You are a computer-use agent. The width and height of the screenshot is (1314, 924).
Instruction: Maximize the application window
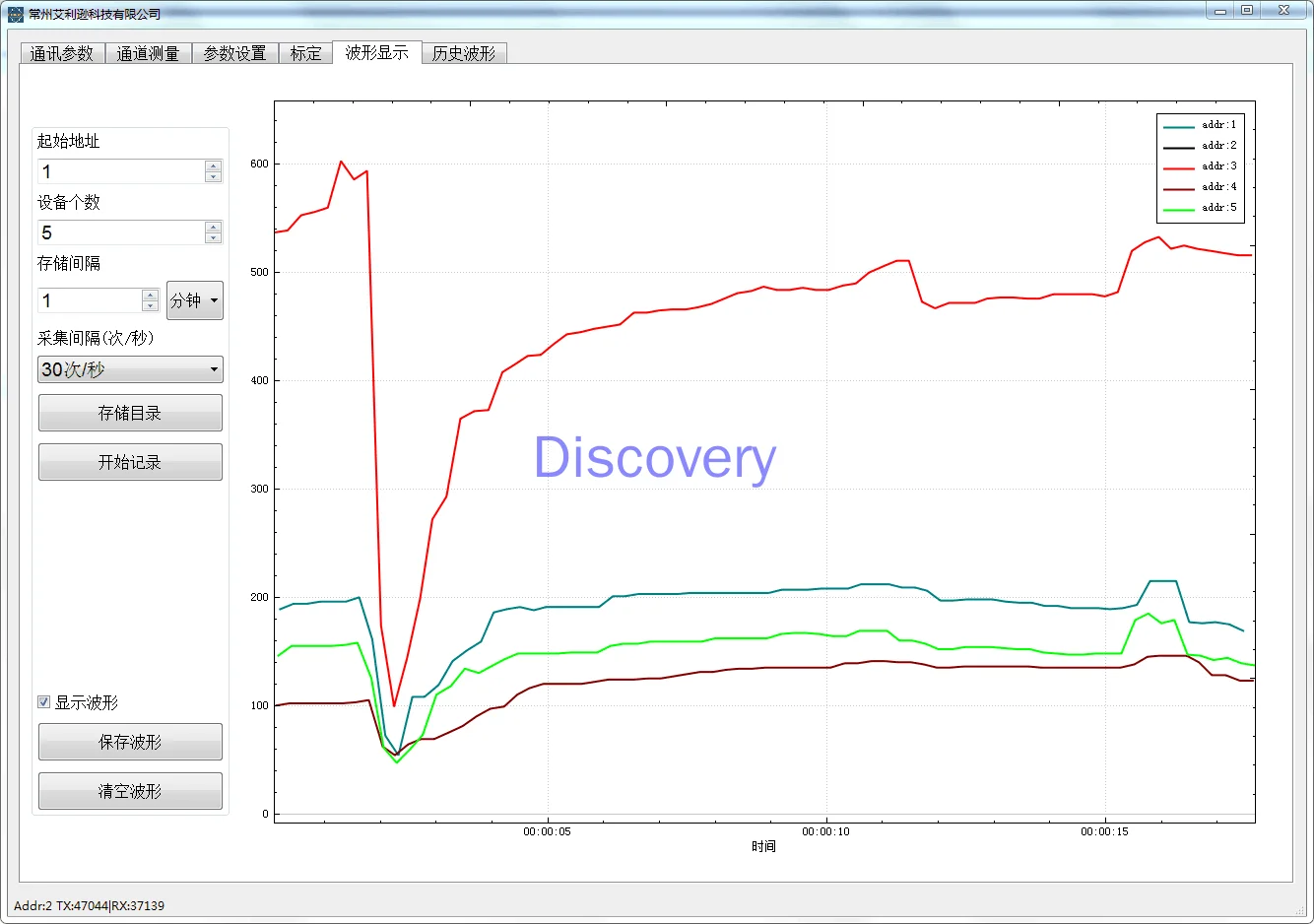point(1247,10)
